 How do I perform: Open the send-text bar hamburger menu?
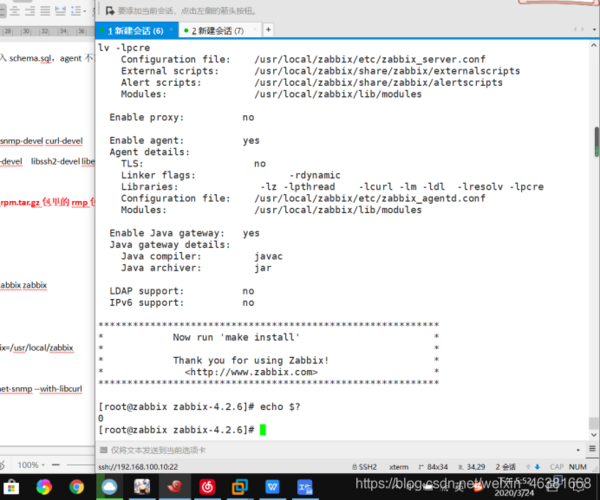pyautogui.click(x=592, y=449)
